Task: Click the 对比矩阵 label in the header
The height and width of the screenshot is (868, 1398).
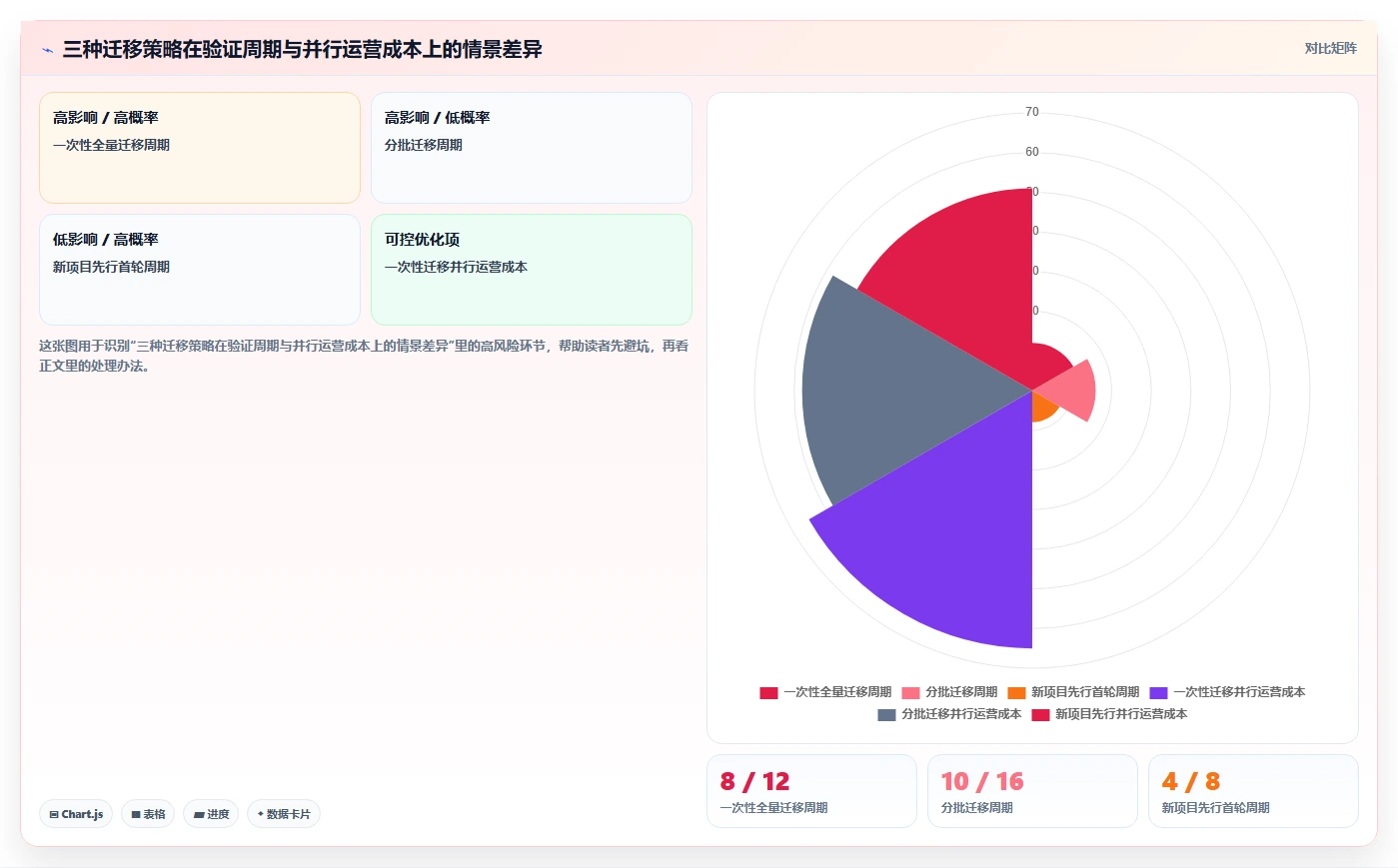Action: click(x=1330, y=48)
